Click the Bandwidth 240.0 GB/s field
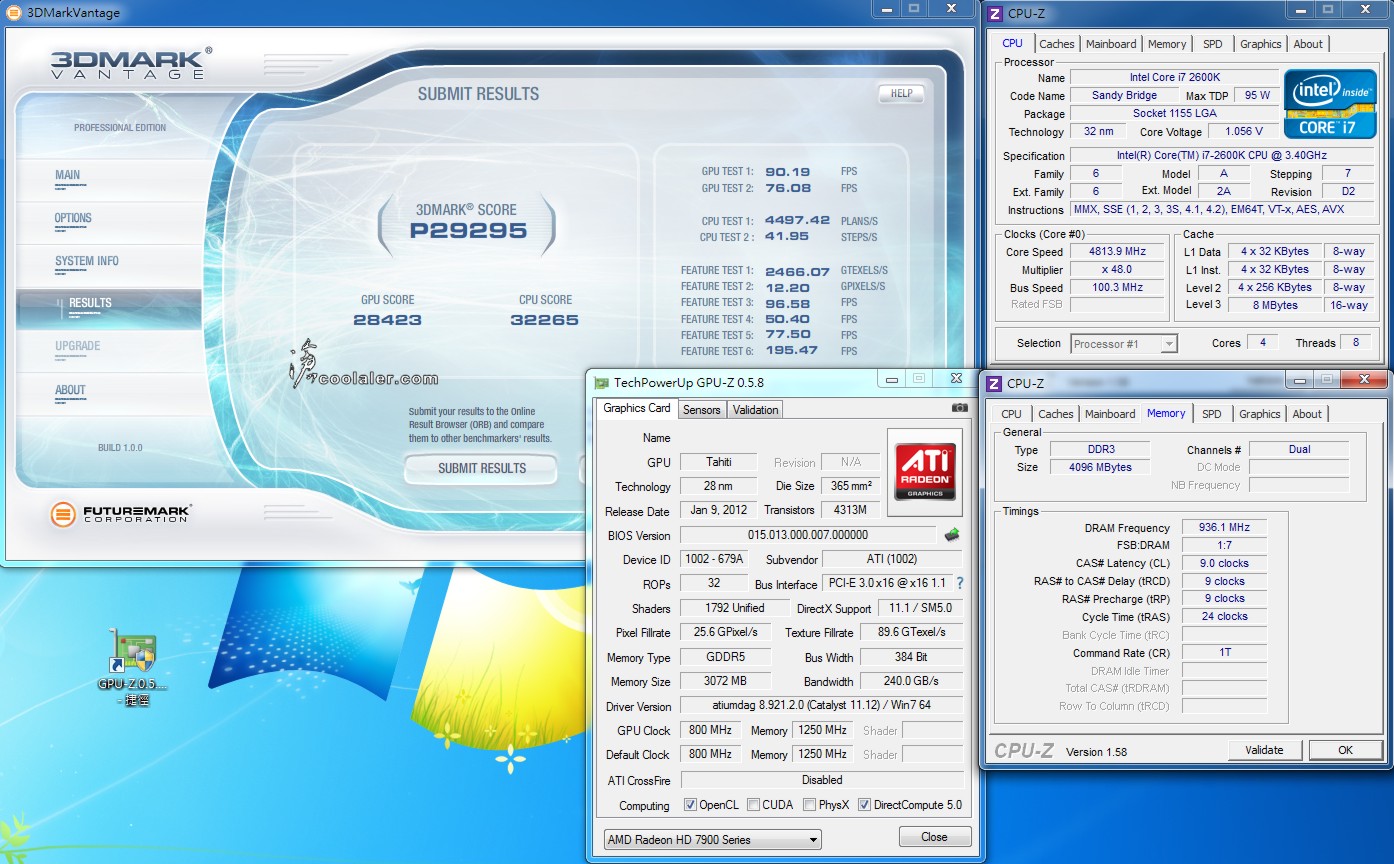The image size is (1394, 864). tap(911, 681)
